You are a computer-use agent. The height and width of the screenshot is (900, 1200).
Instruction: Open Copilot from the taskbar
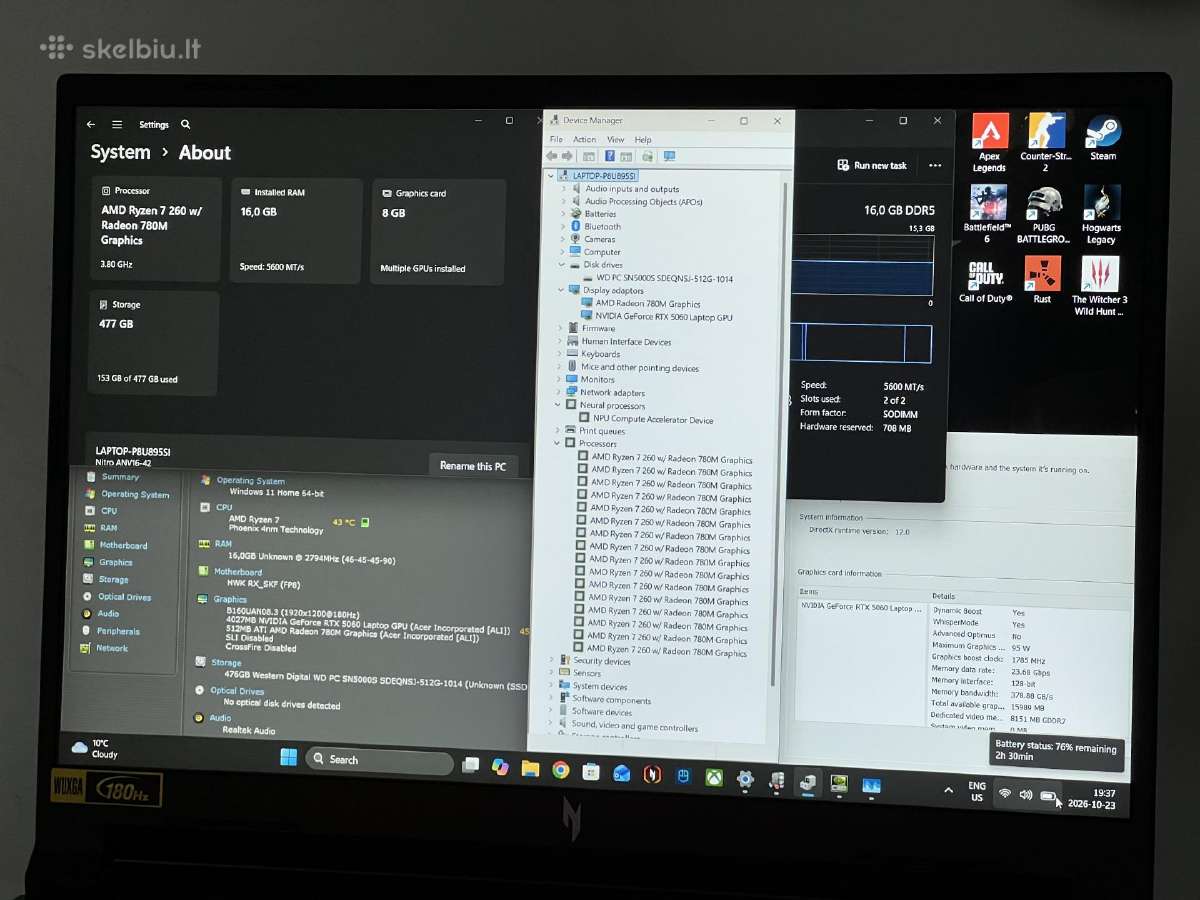(x=500, y=767)
